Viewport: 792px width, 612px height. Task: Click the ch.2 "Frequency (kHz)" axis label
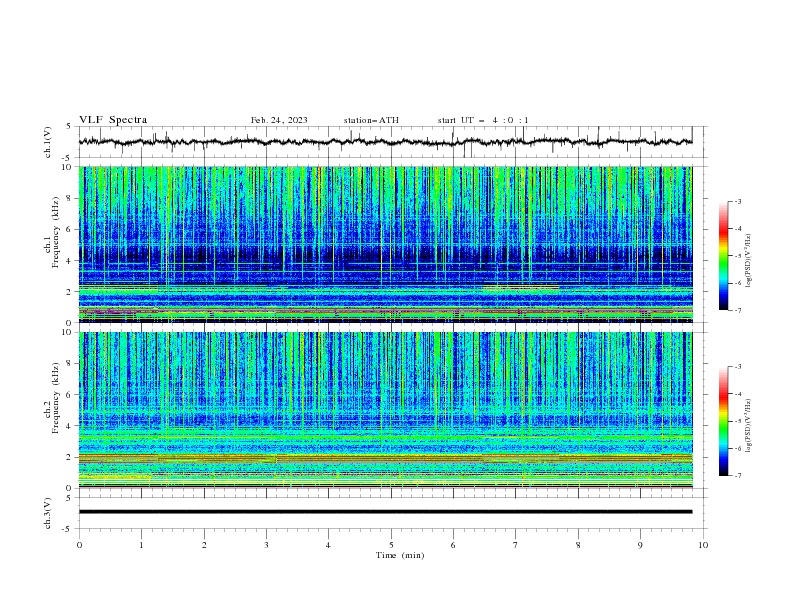tap(55, 398)
